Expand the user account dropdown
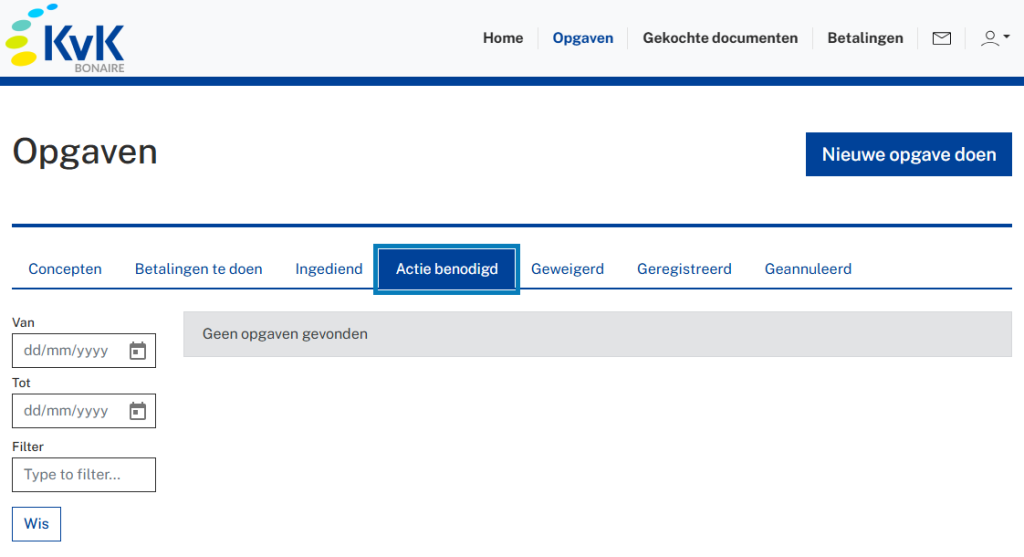The width and height of the screenshot is (1024, 557). coord(994,39)
